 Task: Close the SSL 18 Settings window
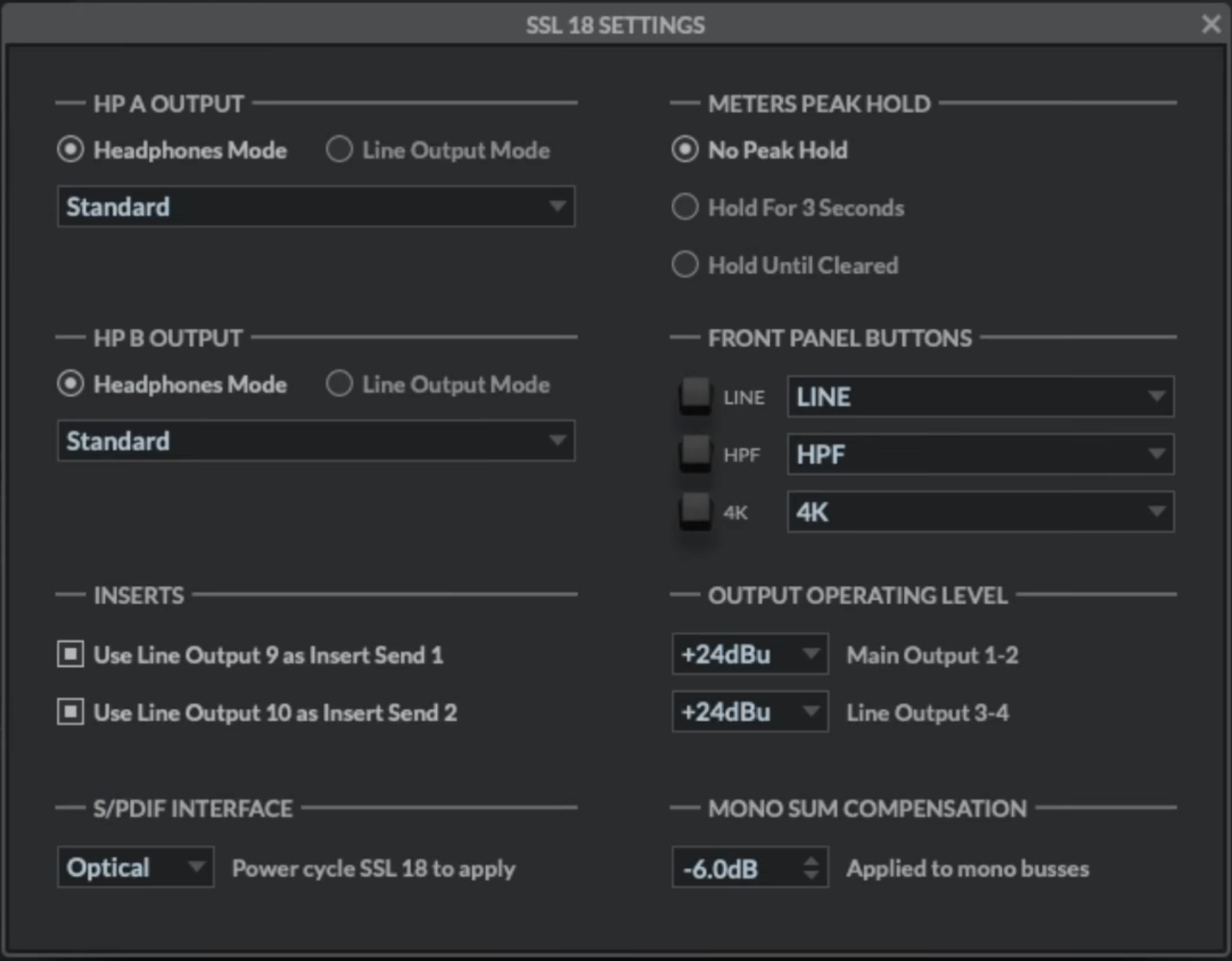pyautogui.click(x=1211, y=24)
